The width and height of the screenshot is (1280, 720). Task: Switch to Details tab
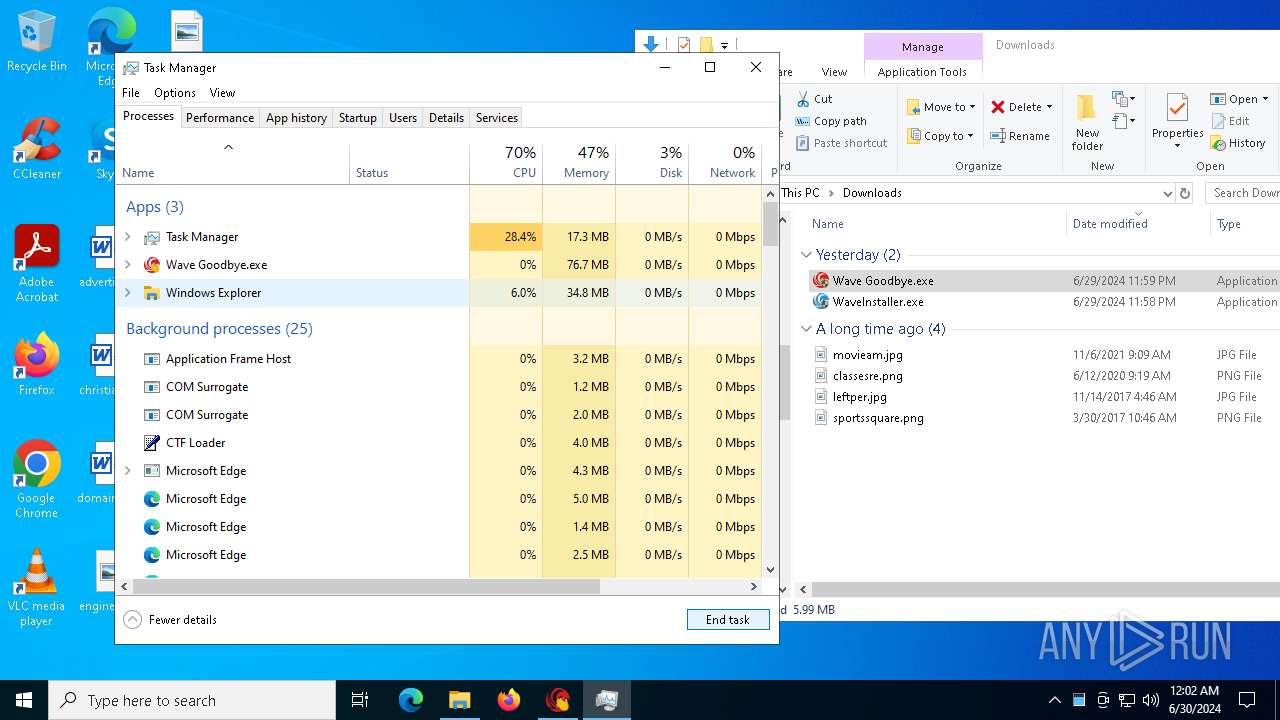tap(446, 118)
